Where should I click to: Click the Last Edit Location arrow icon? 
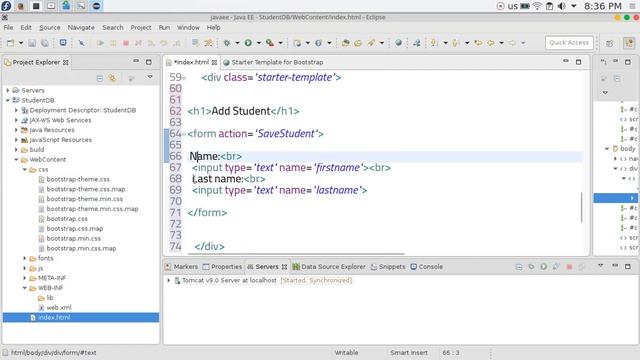[x=478, y=43]
